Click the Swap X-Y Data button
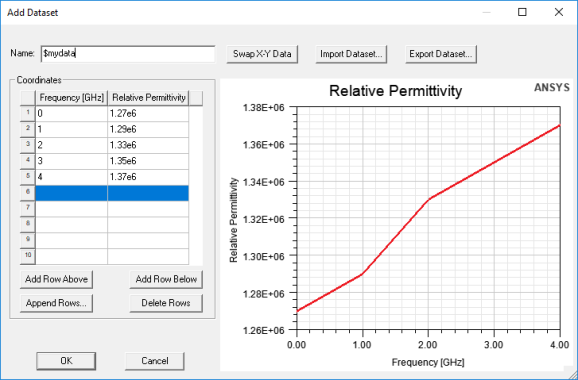Screen dimensions: 578x380 tap(262, 54)
